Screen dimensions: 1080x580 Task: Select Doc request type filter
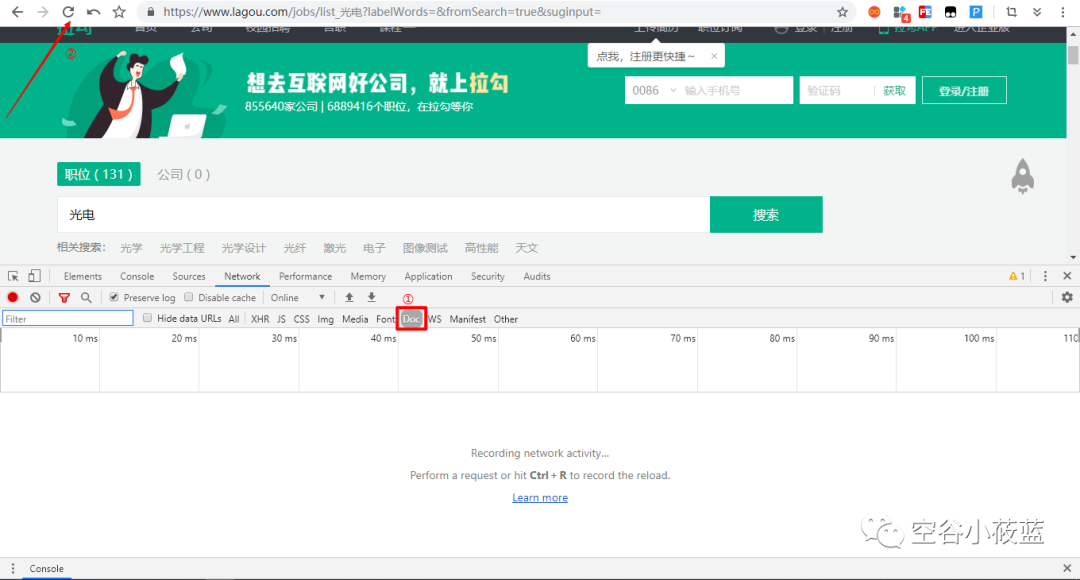[x=411, y=319]
